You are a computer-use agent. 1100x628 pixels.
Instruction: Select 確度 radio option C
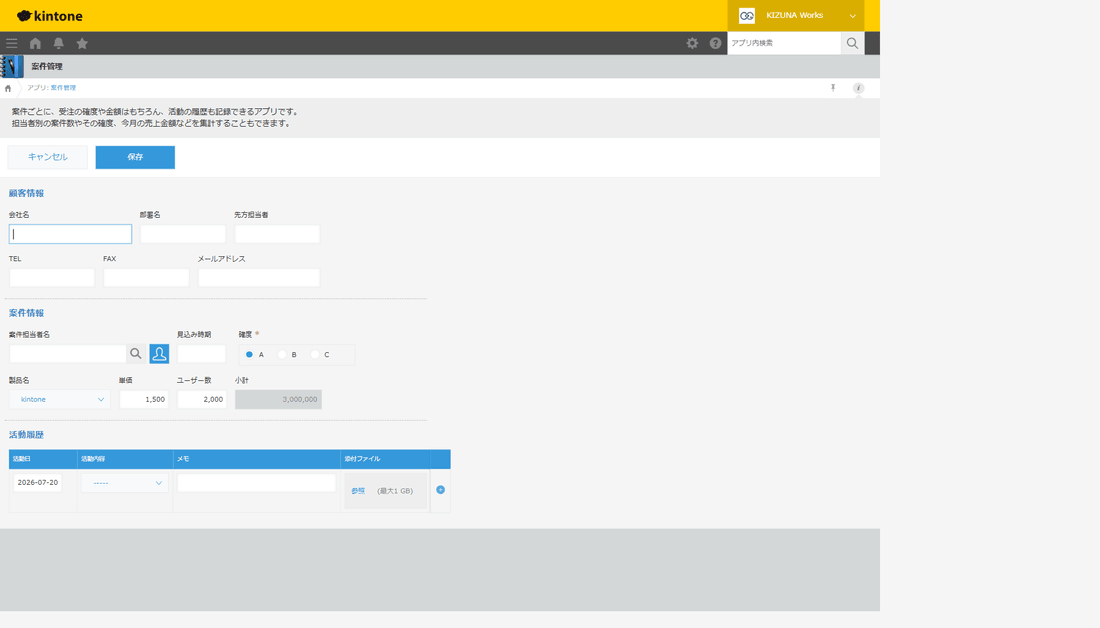click(315, 354)
